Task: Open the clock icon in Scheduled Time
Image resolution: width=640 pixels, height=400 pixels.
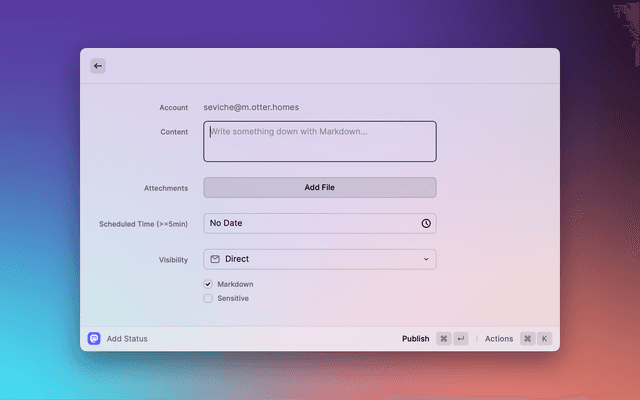Action: pyautogui.click(x=426, y=223)
